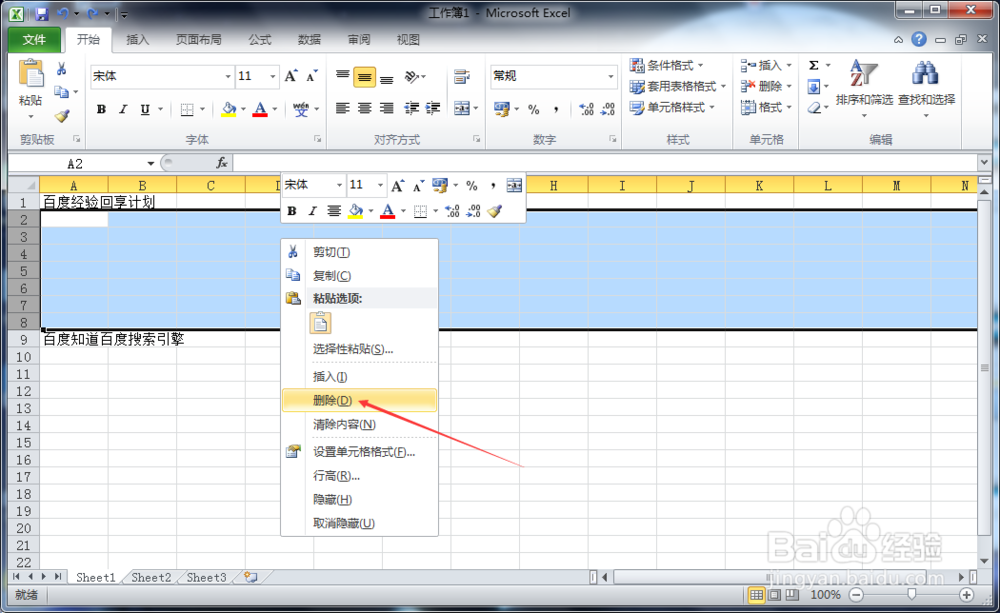
Task: Choose 行高(R)... in the context menu
Action: (359, 476)
